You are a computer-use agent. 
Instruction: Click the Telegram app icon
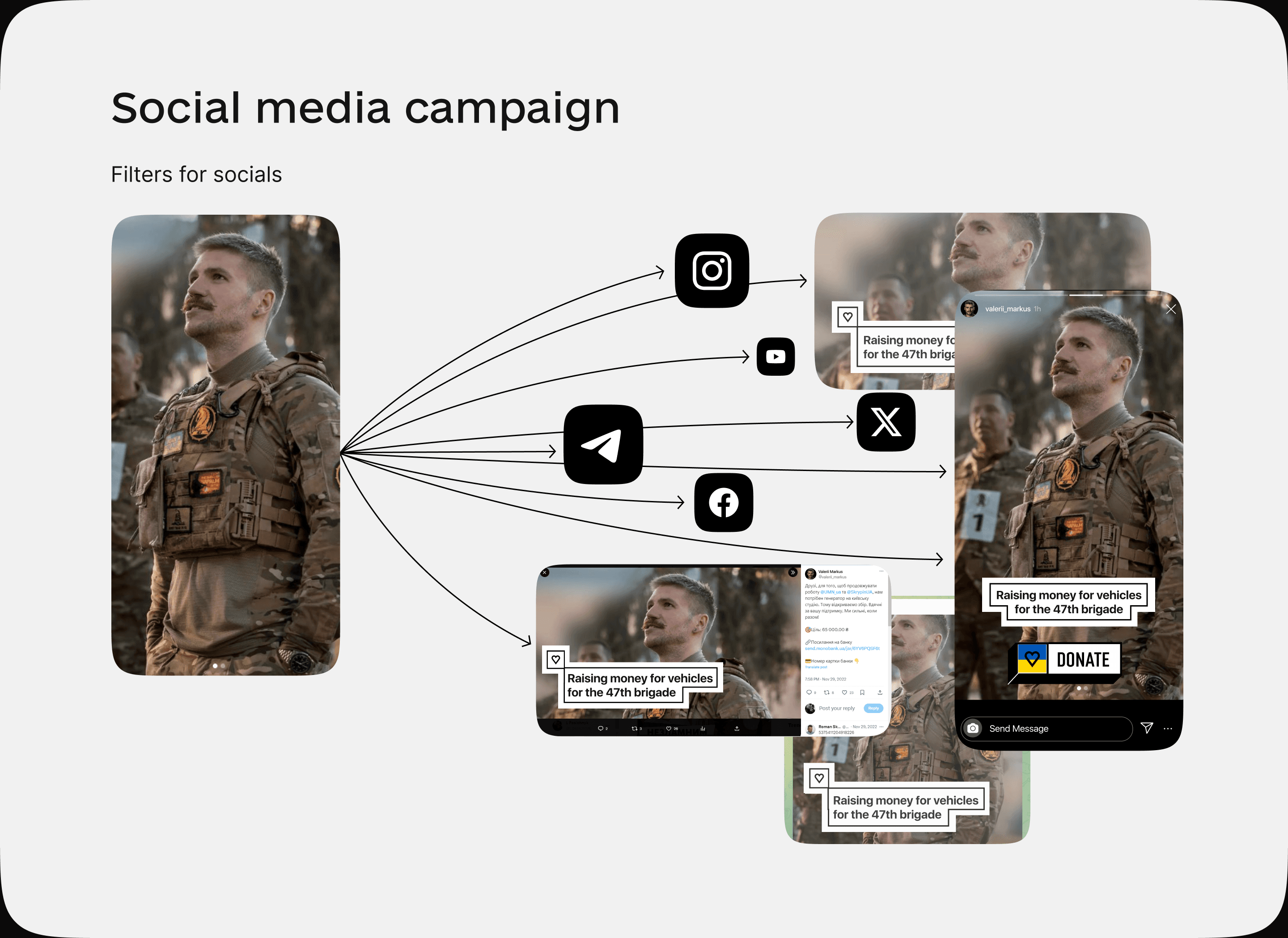(x=603, y=444)
